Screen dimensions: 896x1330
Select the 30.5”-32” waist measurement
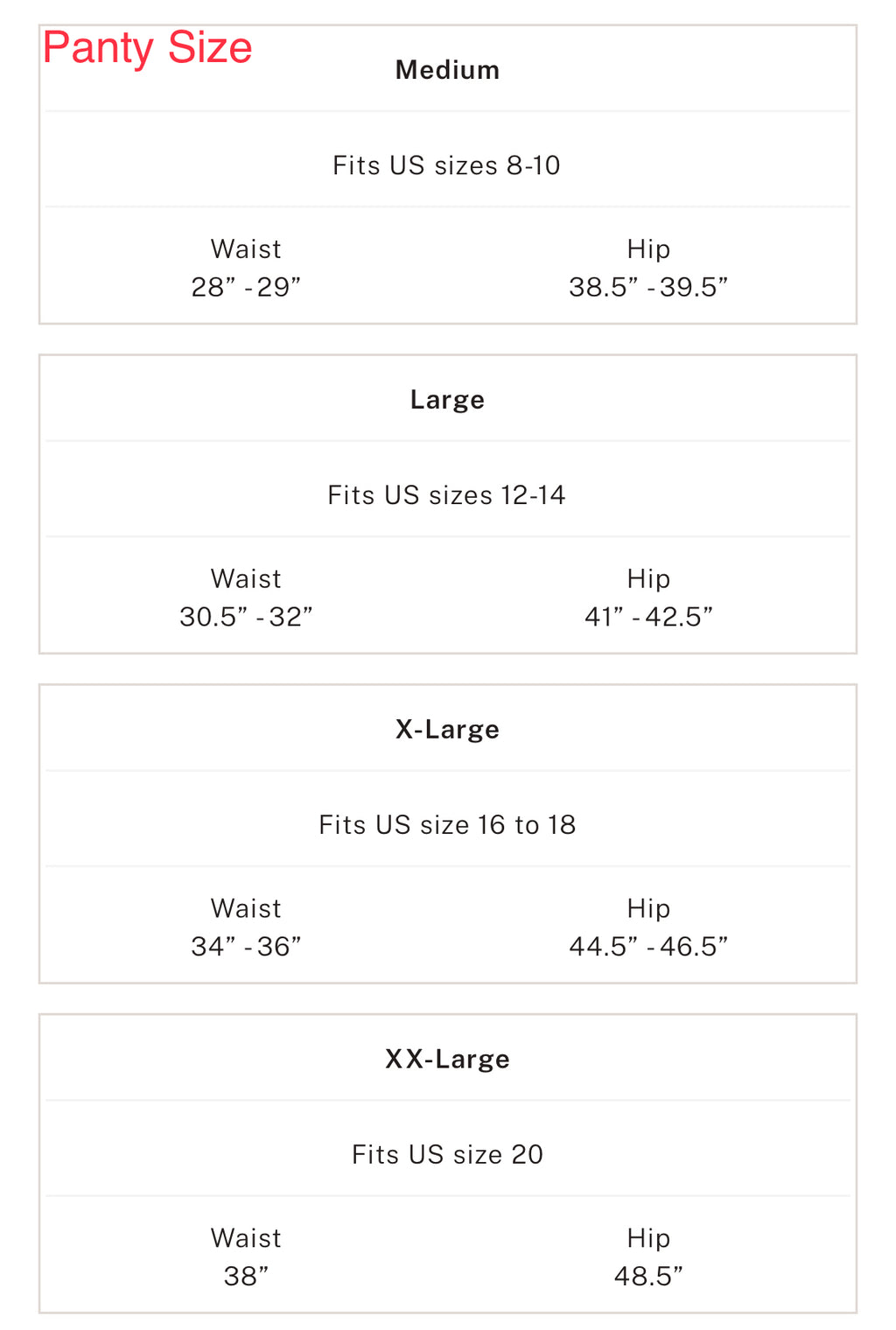[x=246, y=617]
